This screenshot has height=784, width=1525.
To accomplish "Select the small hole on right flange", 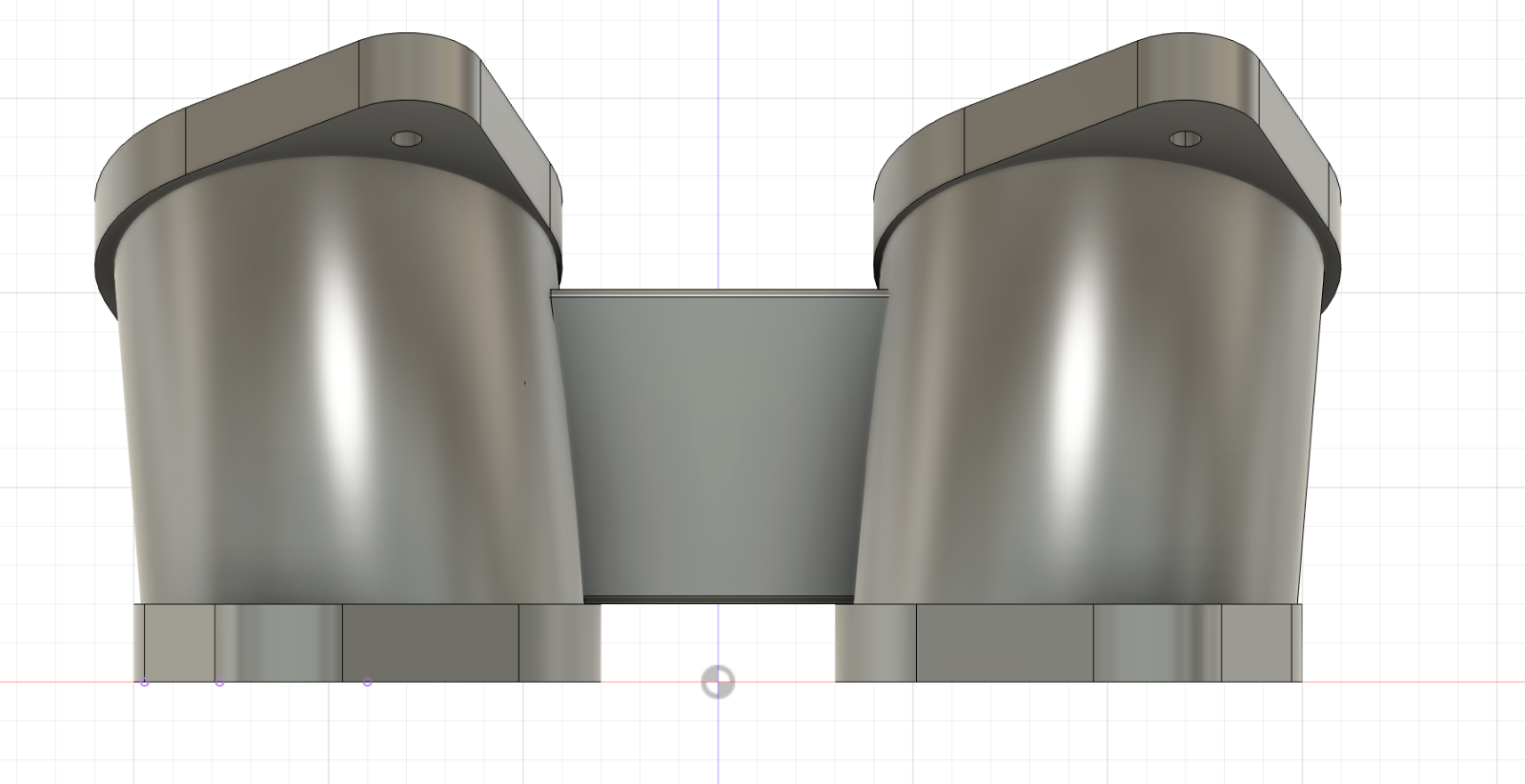I will click(1185, 139).
